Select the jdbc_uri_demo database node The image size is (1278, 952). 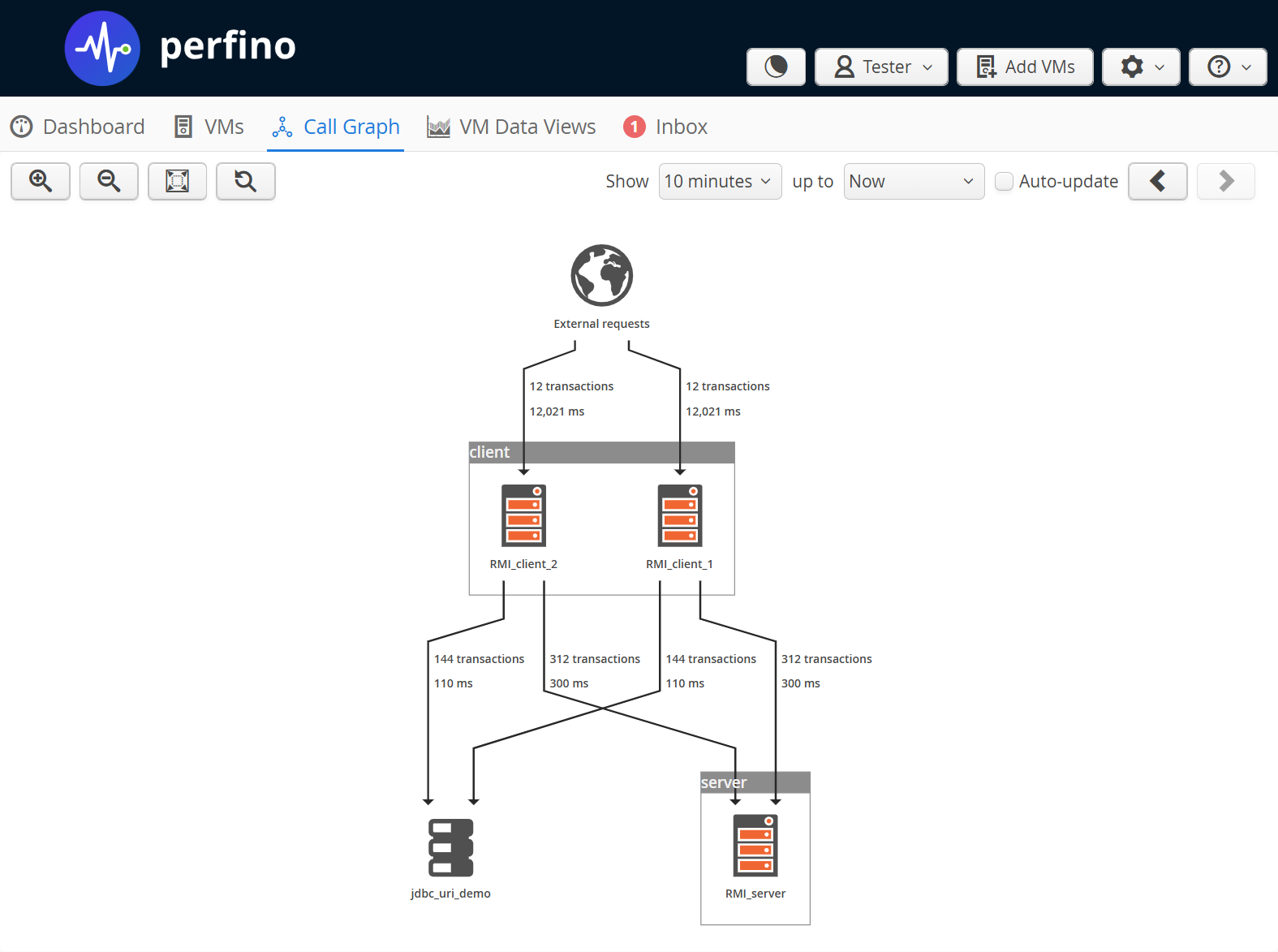click(450, 847)
